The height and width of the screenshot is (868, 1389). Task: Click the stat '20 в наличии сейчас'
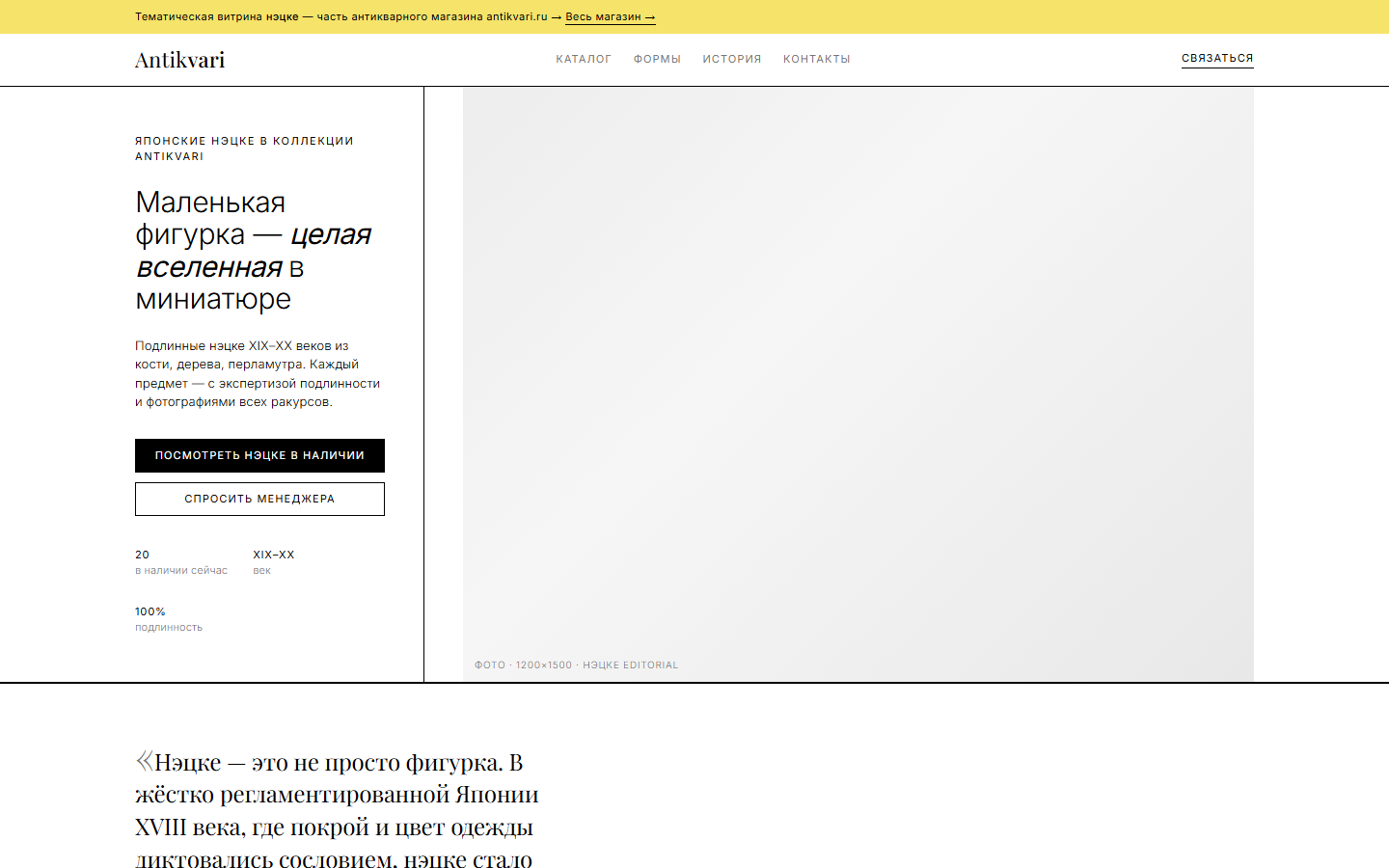[181, 562]
